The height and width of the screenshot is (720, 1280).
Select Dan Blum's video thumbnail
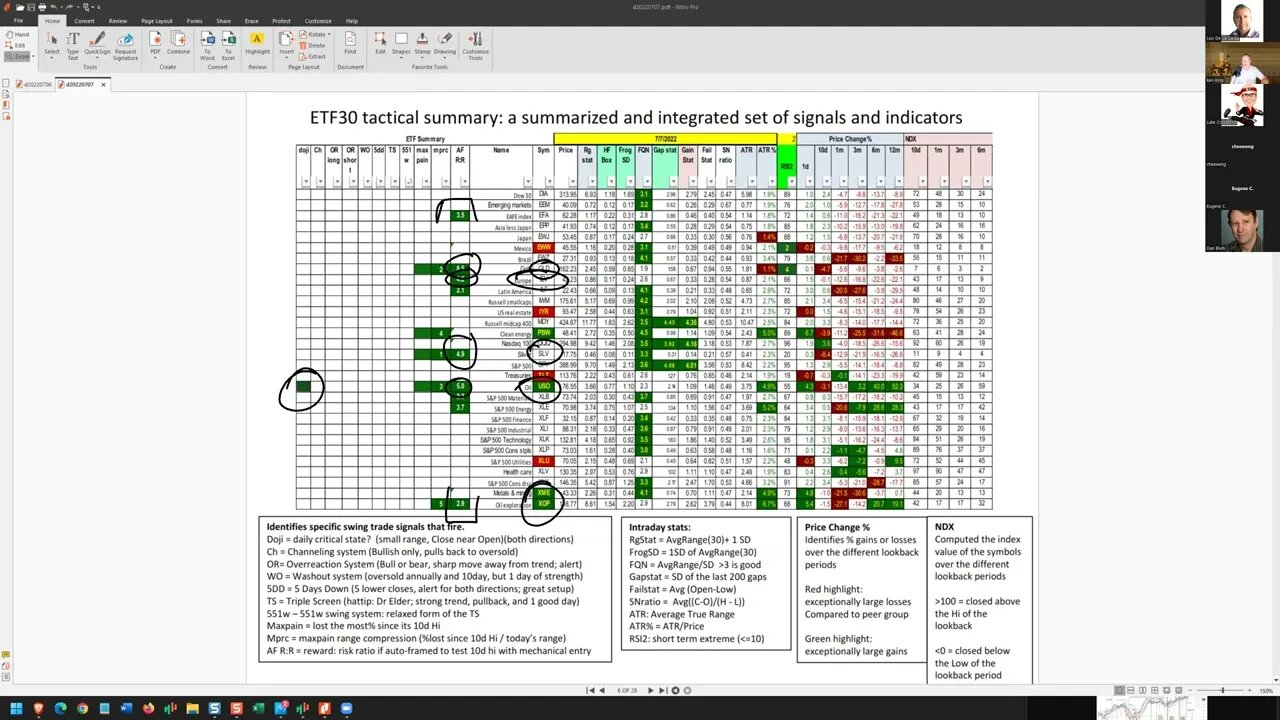pyautogui.click(x=1241, y=232)
